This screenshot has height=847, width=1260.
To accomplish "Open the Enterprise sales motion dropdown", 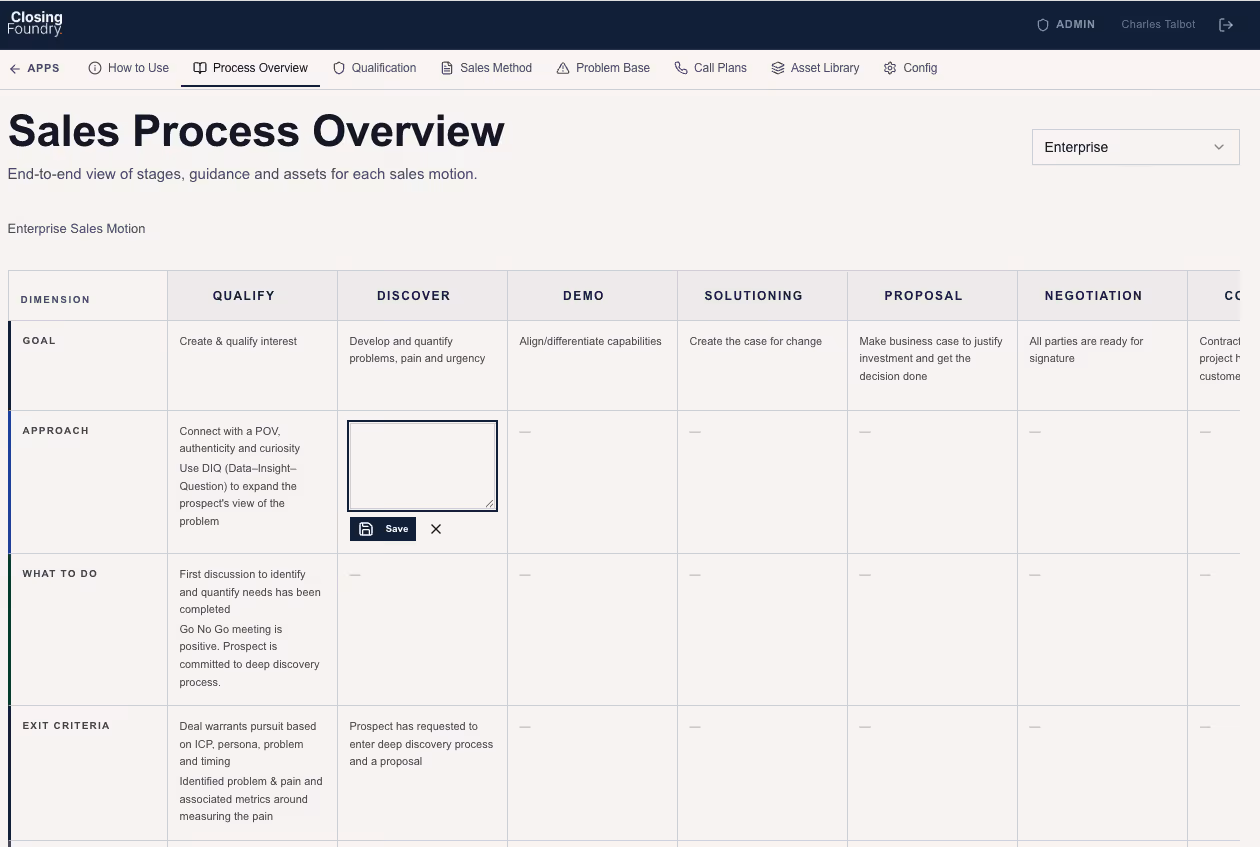I will coord(1135,147).
